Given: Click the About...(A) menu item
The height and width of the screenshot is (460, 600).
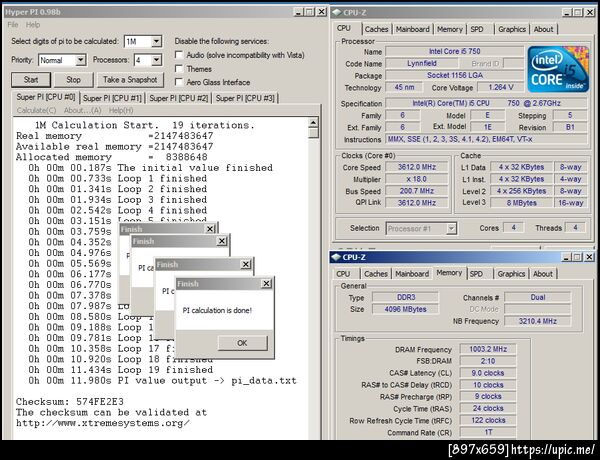Looking at the screenshot, I should pyautogui.click(x=82, y=110).
